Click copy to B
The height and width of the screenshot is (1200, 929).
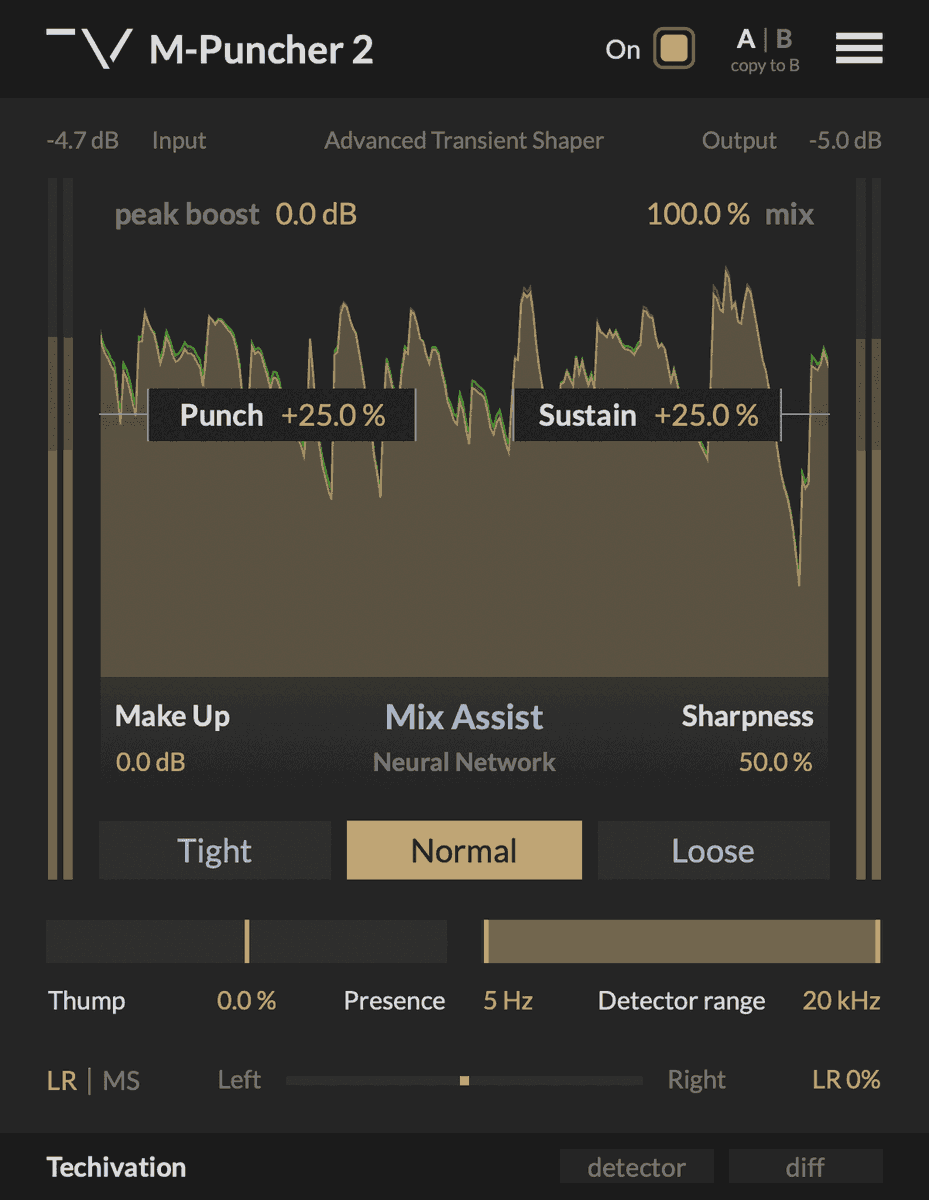765,66
